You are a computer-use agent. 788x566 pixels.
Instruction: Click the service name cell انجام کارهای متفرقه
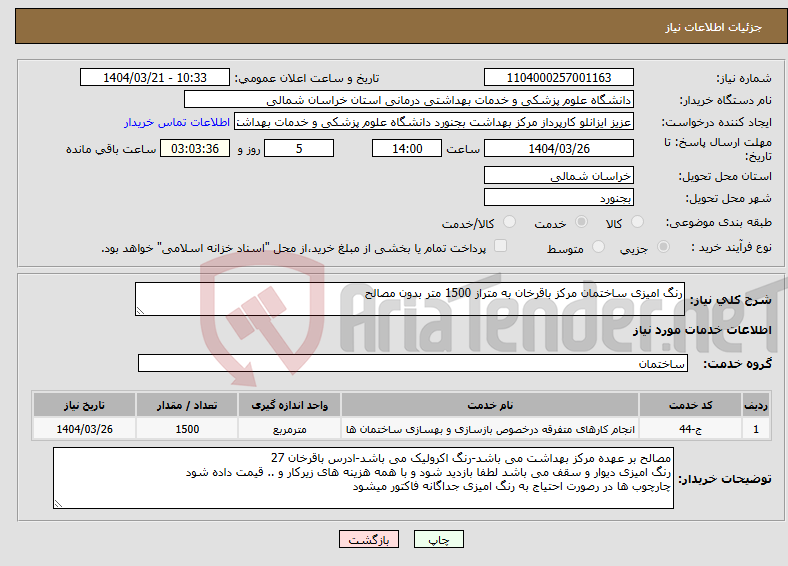tap(490, 429)
